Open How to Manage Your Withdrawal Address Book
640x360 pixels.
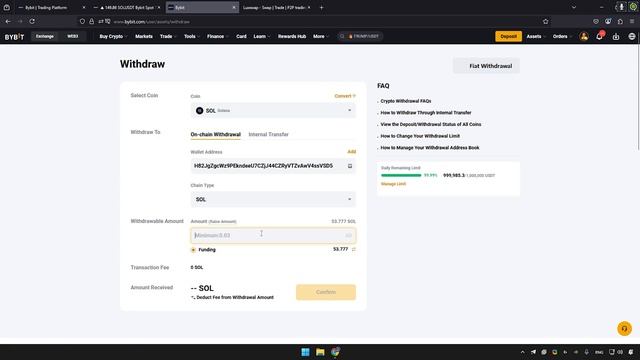click(430, 148)
